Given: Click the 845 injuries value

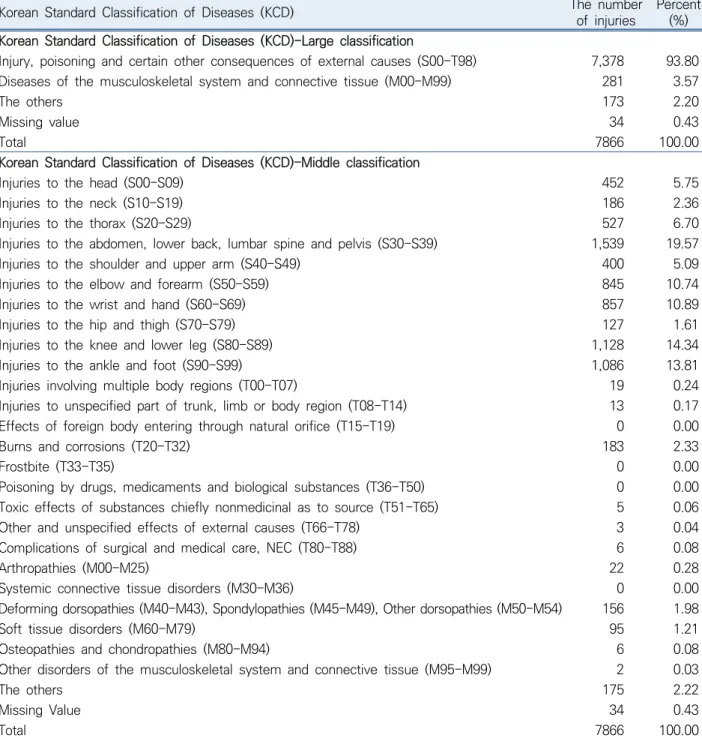Looking at the screenshot, I should (613, 284).
